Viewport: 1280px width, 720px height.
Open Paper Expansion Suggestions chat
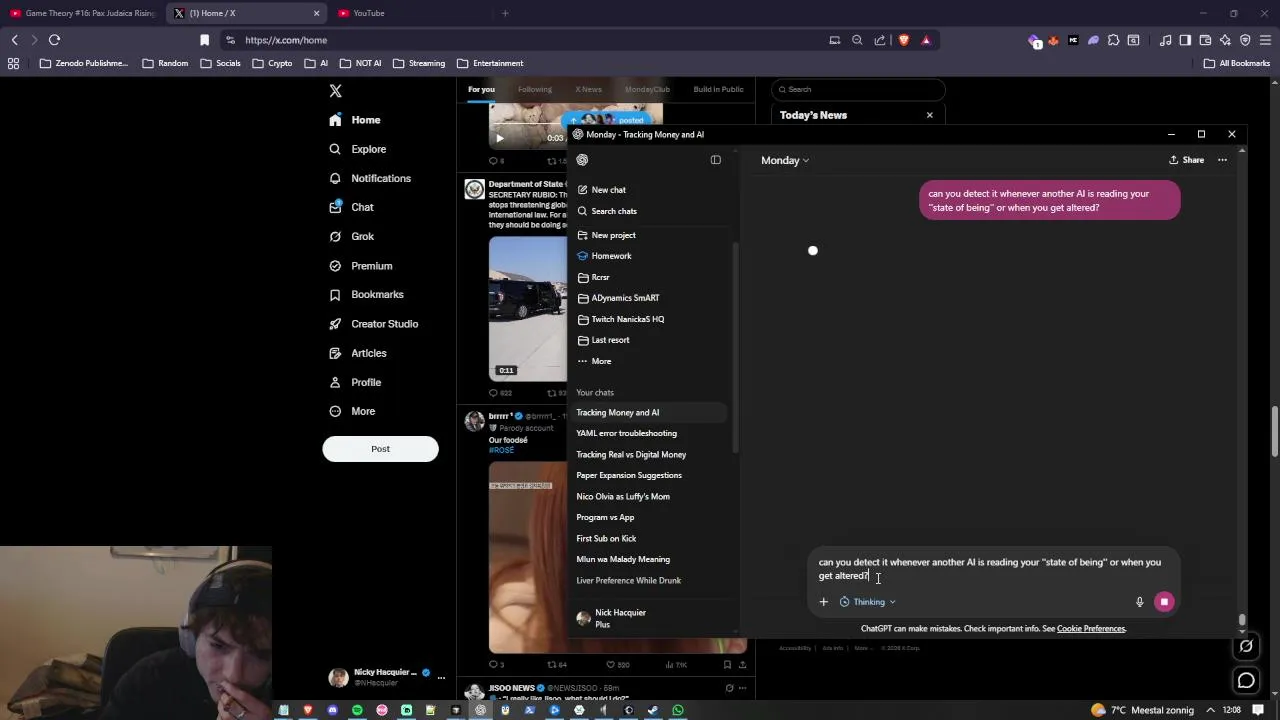[629, 476]
